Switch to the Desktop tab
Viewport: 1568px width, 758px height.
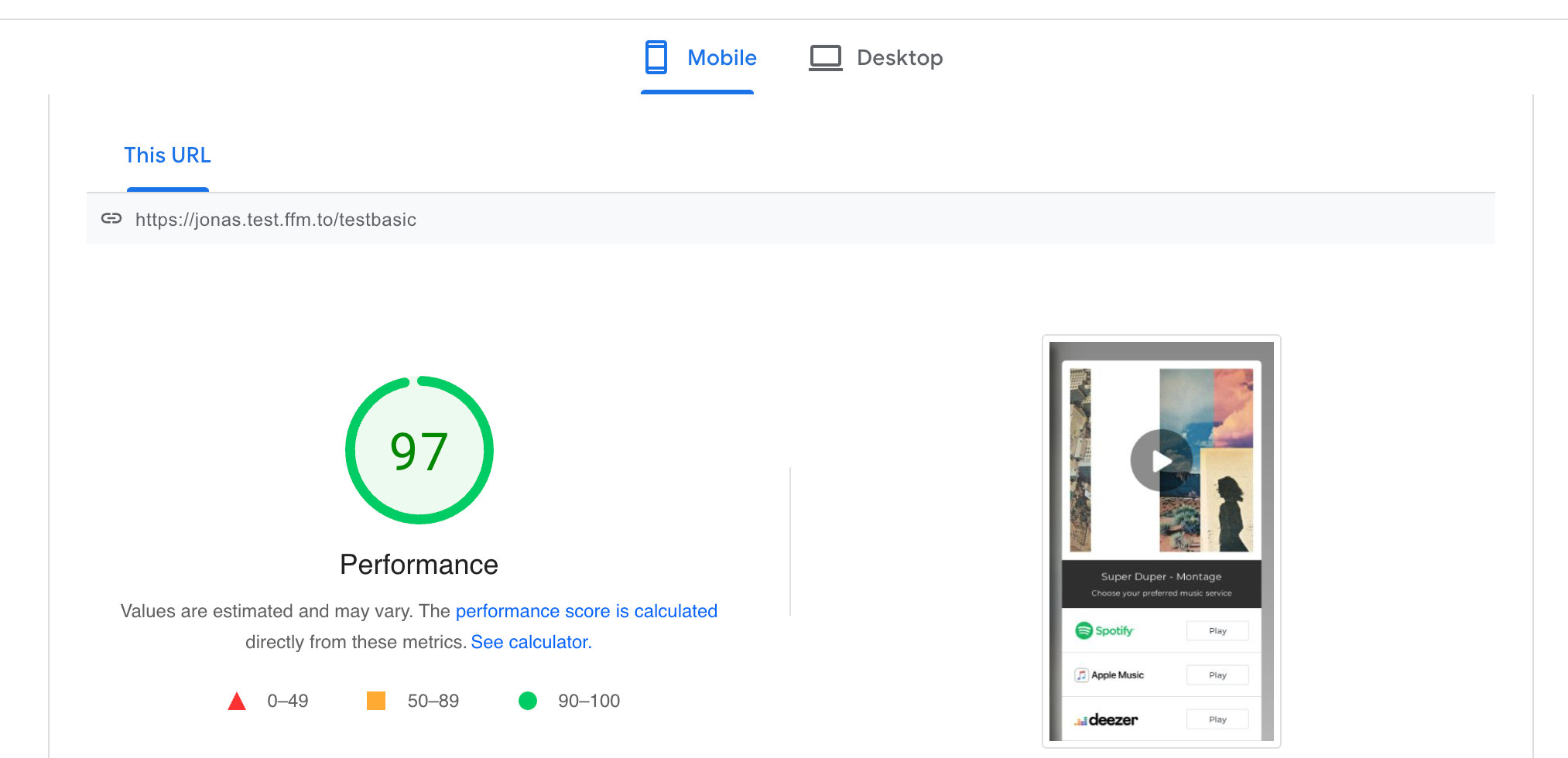[875, 58]
